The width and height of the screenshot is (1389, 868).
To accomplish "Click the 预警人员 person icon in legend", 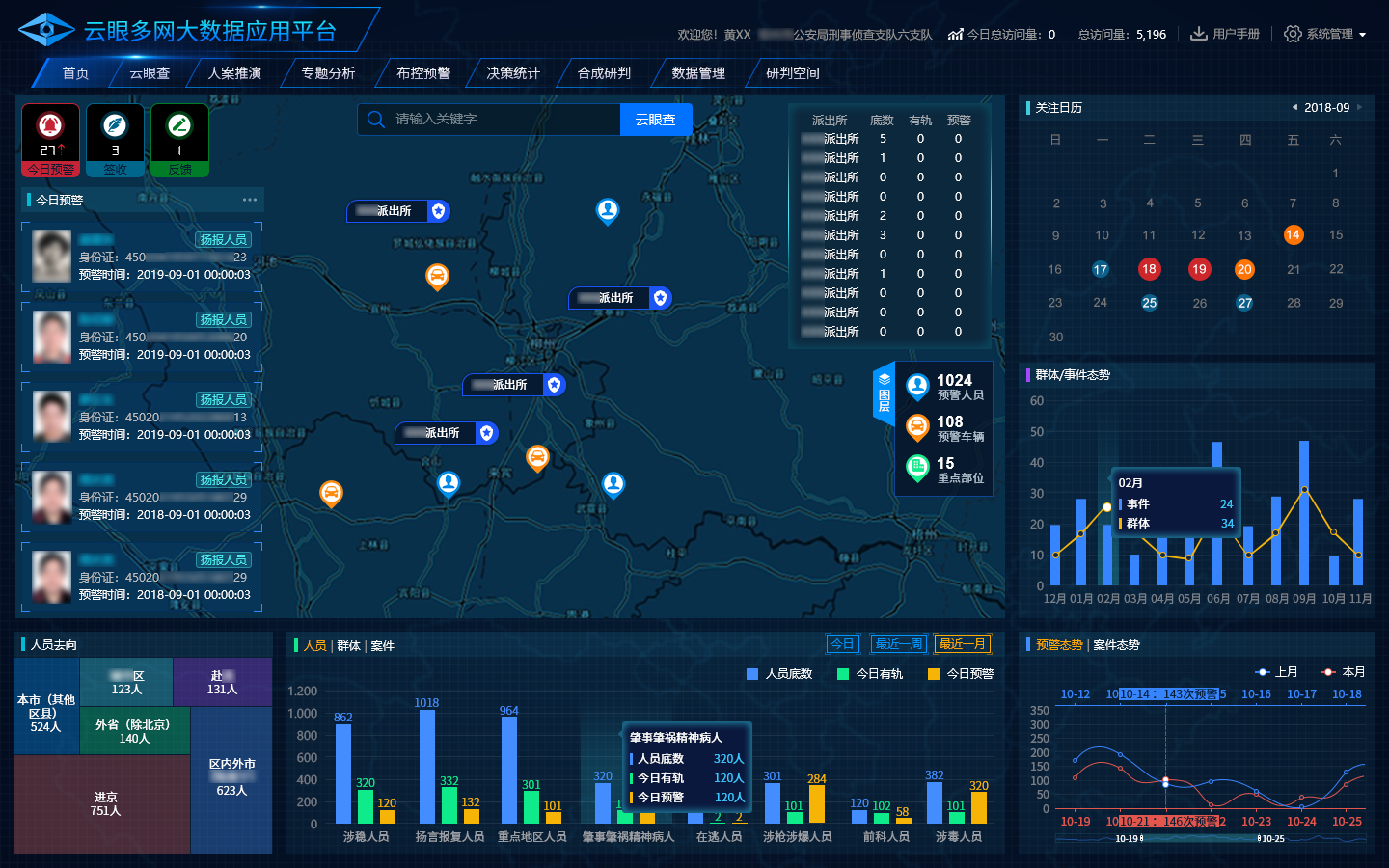I will [x=917, y=387].
